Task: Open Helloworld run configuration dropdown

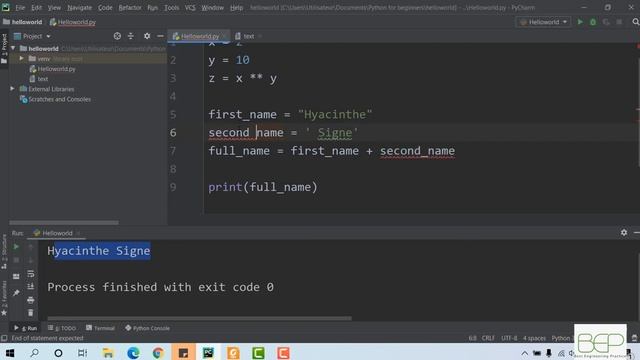Action: (543, 22)
